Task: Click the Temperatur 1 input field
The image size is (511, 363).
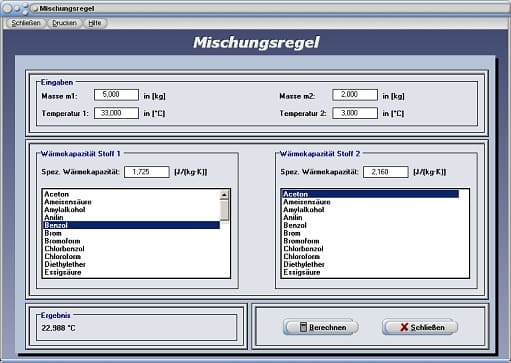Action: (116, 113)
